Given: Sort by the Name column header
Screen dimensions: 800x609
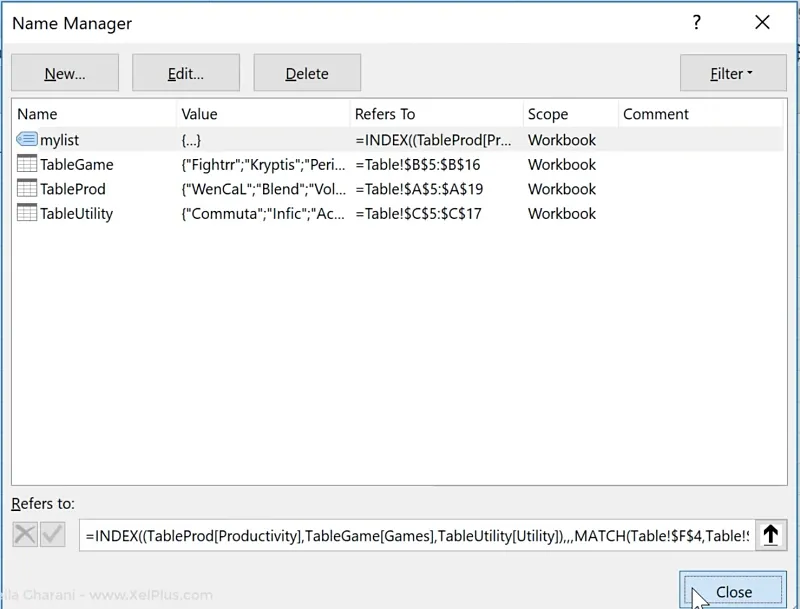Looking at the screenshot, I should click(x=94, y=114).
